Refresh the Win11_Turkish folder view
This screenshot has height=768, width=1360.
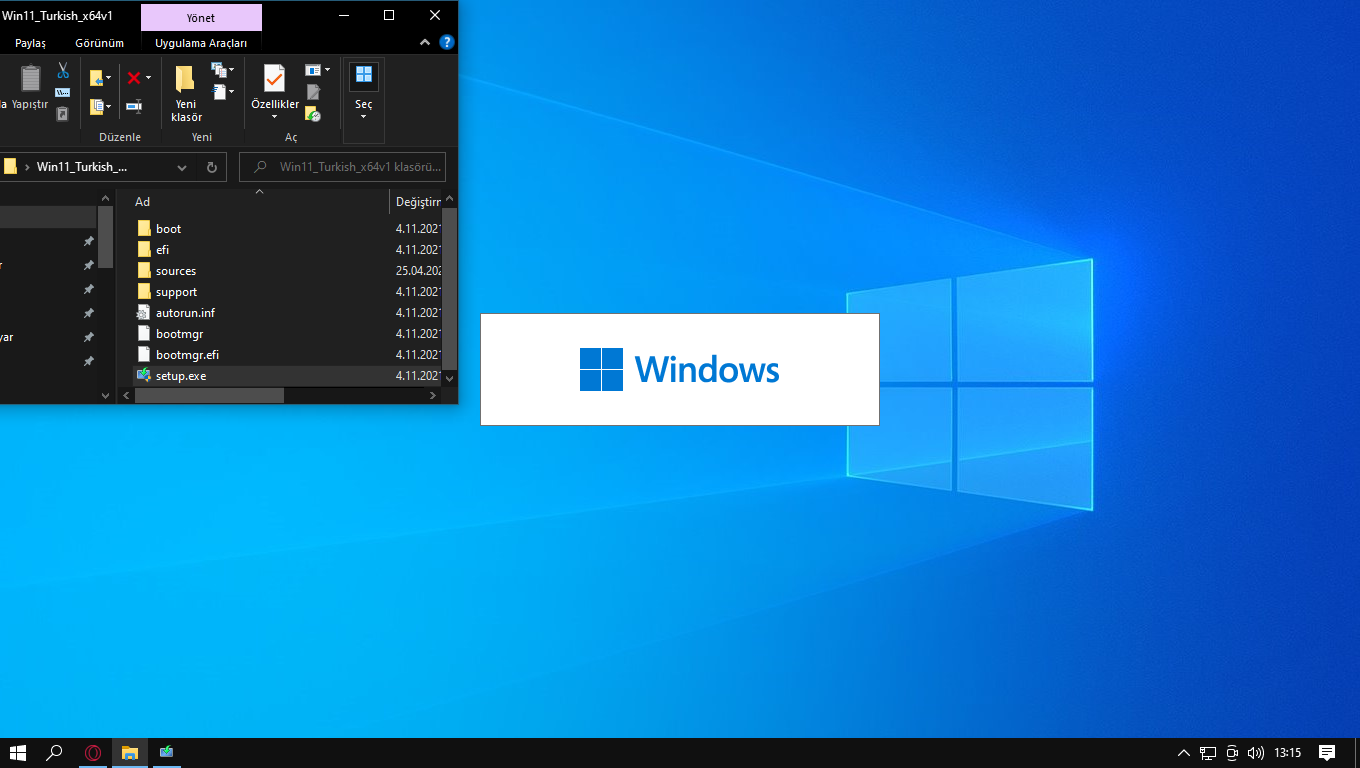coord(211,167)
